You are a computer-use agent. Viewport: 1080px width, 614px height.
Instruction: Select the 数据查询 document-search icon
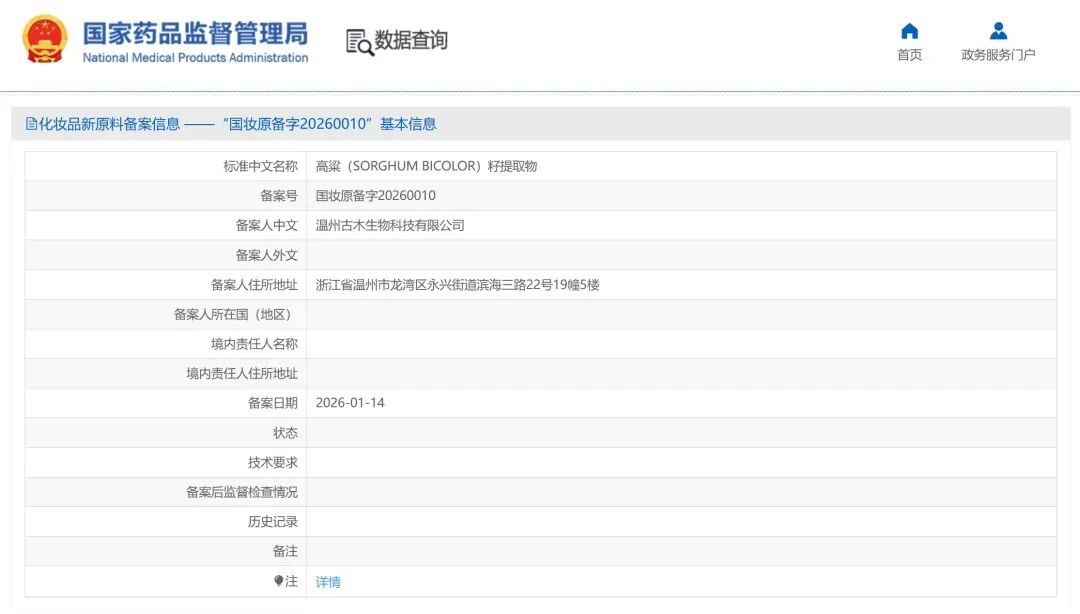pos(357,41)
